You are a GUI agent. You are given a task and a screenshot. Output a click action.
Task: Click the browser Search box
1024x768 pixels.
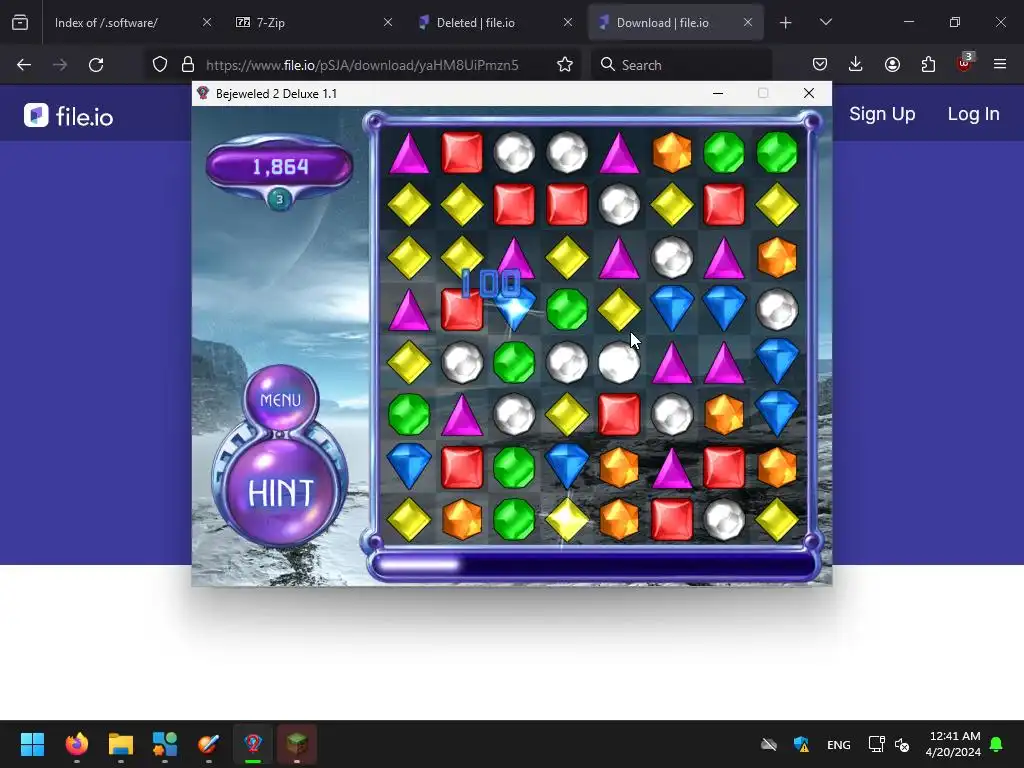pos(682,65)
